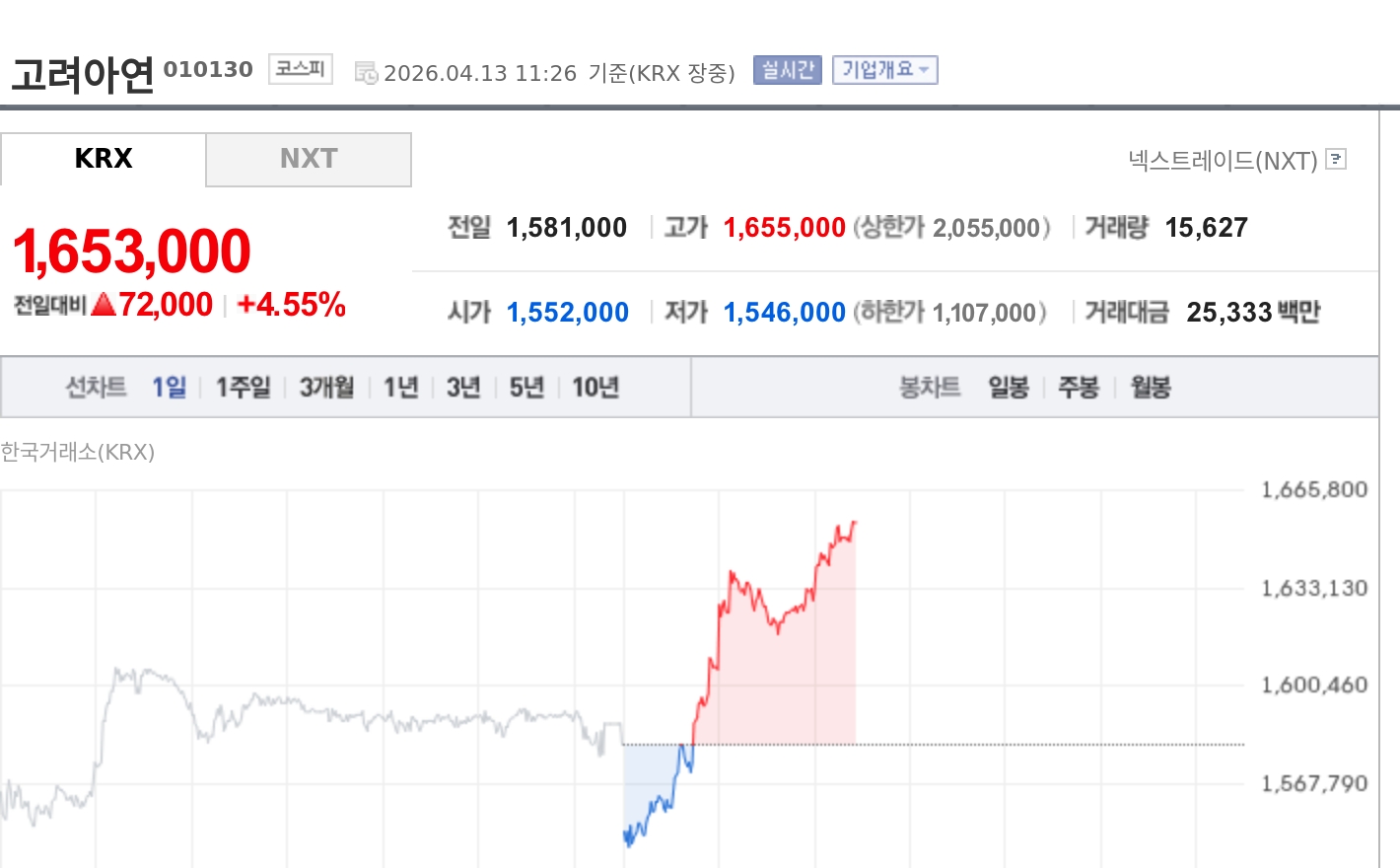The width and height of the screenshot is (1400, 868).
Task: Click the Nextrade (NXT) help icon
Action: tap(1336, 159)
